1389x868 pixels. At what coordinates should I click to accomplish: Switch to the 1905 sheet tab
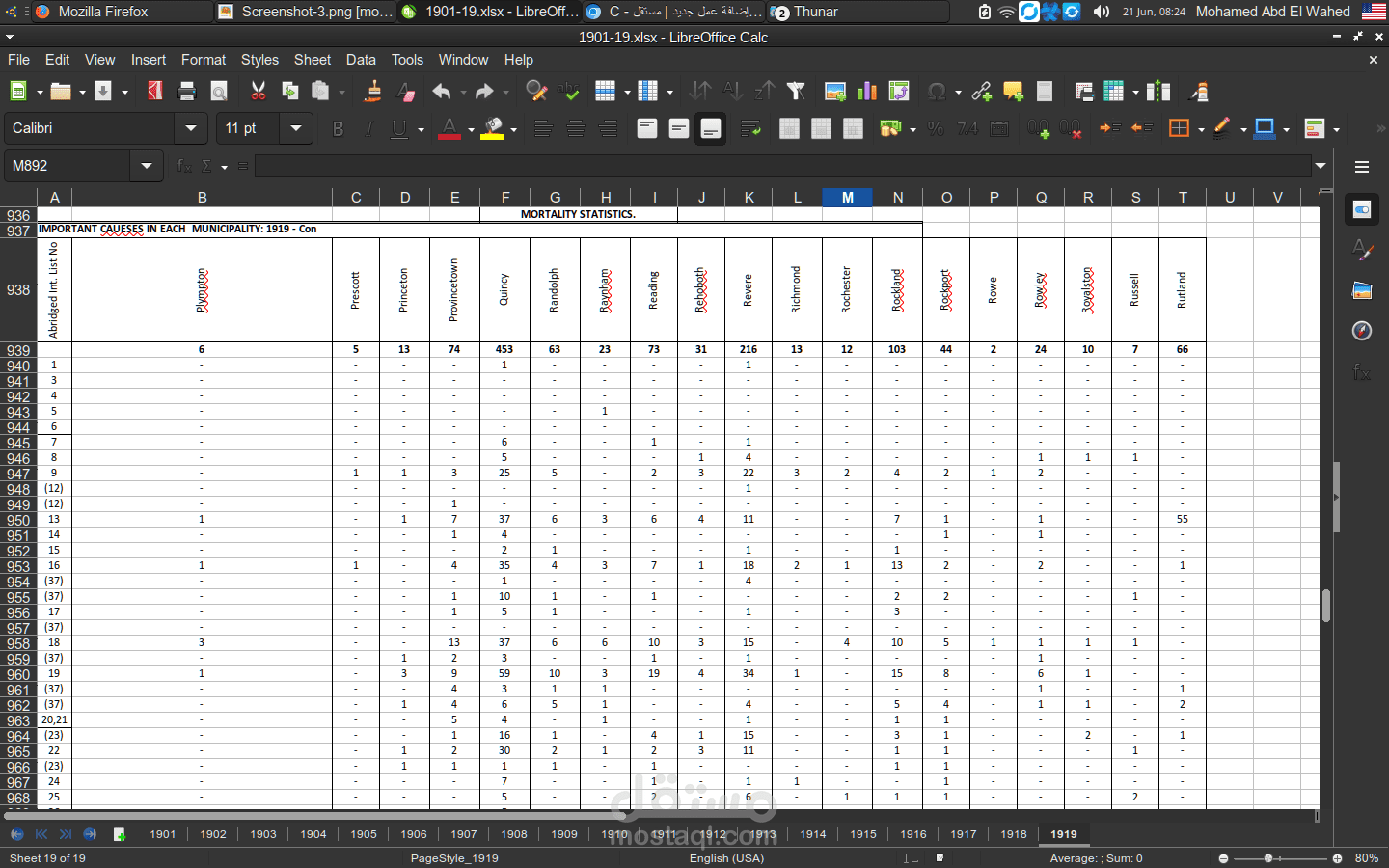click(x=364, y=834)
